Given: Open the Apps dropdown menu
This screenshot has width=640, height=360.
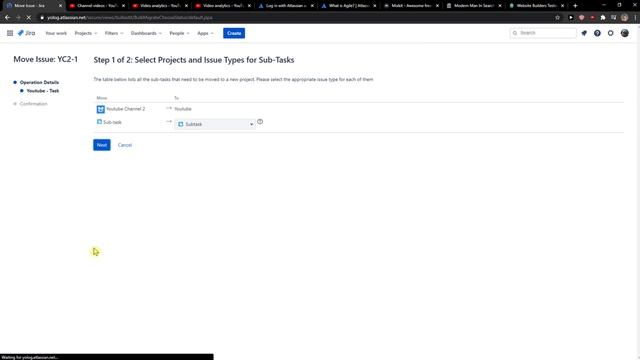Looking at the screenshot, I should (205, 33).
